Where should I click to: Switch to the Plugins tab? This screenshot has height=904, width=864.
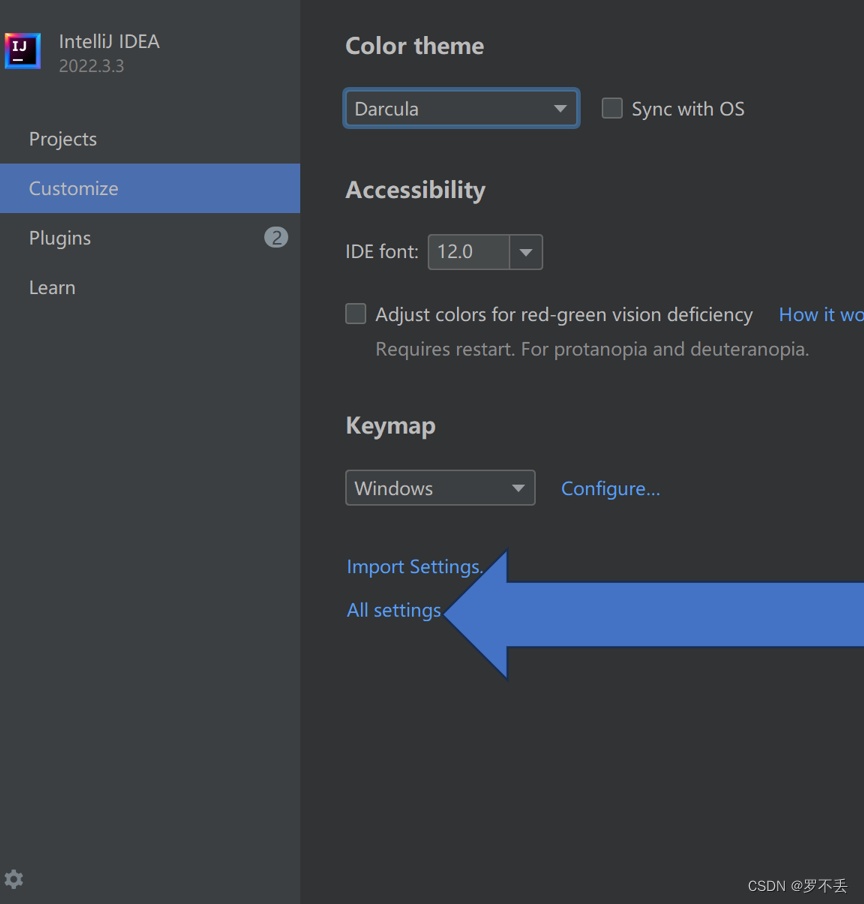[x=150, y=238]
